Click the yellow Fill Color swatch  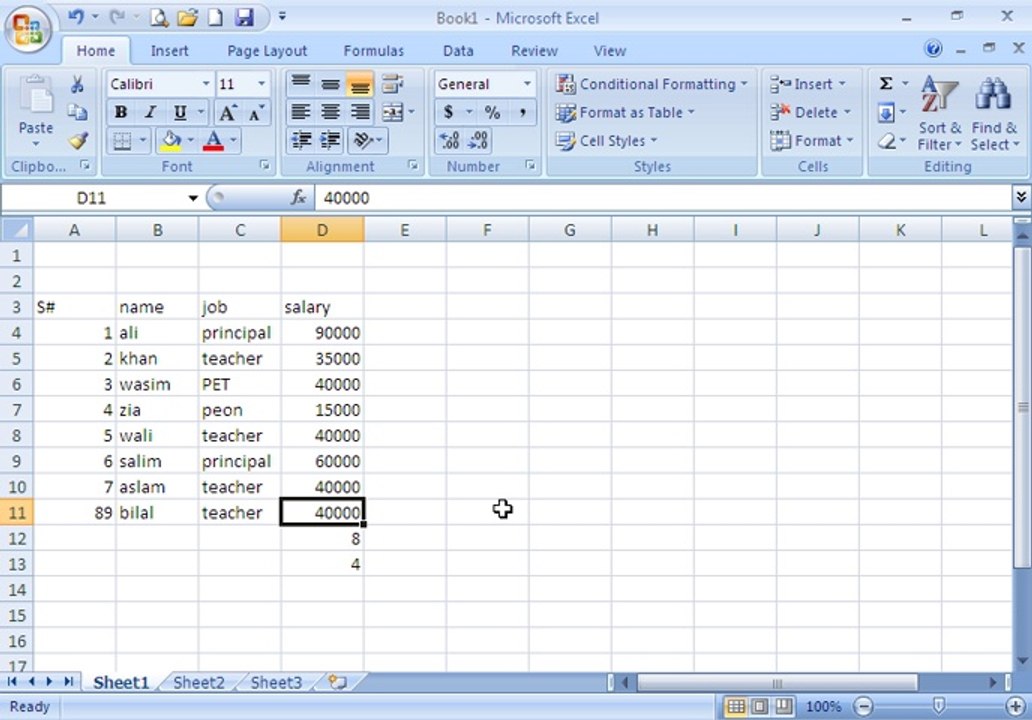pos(171,140)
